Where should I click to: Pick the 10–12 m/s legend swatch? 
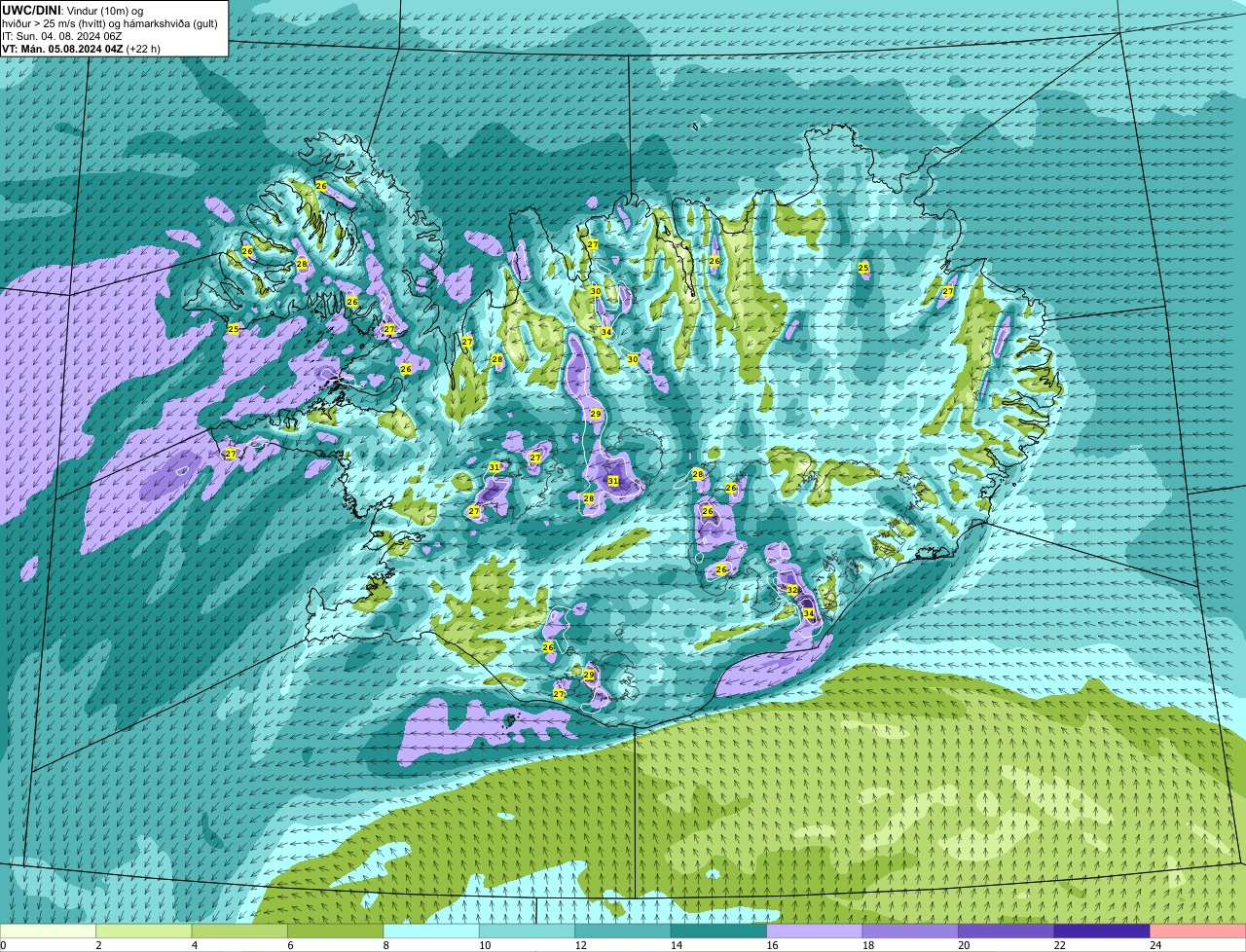[529, 931]
